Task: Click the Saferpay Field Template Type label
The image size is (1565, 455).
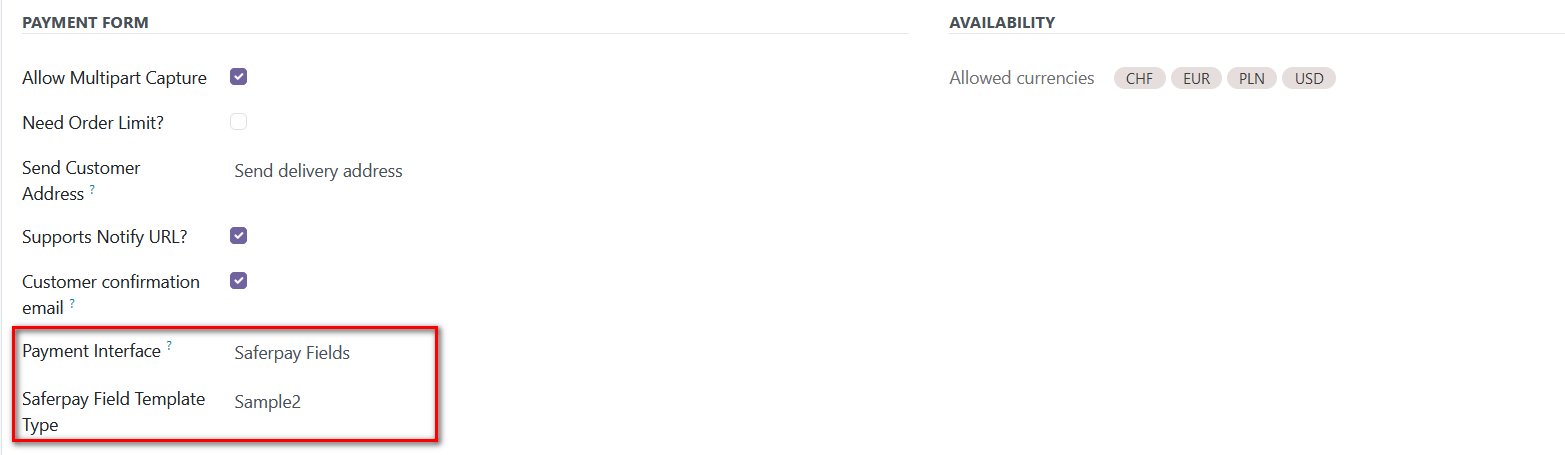Action: (x=113, y=412)
